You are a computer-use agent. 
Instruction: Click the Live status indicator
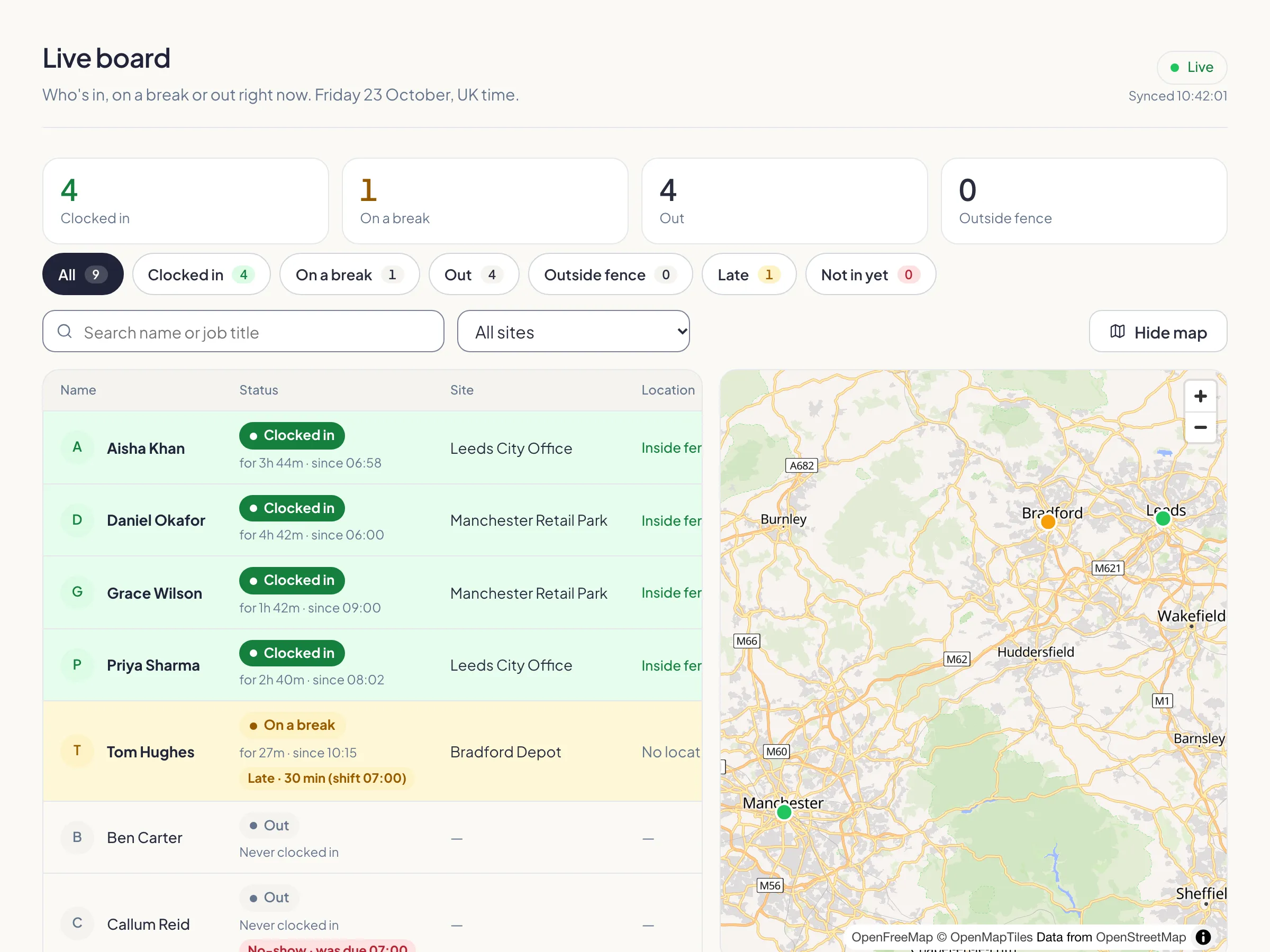coord(1191,67)
